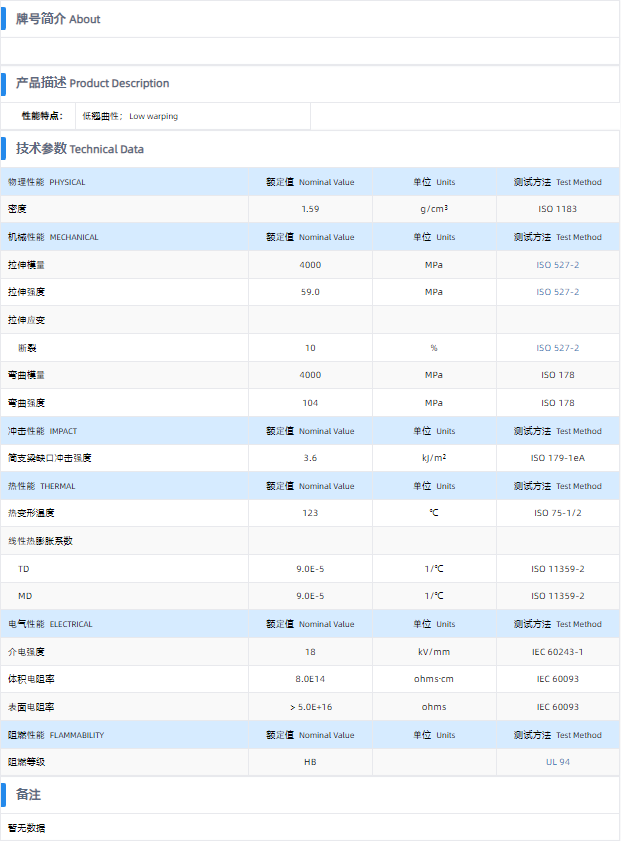The height and width of the screenshot is (841, 621).
Task: Click the IEC 60243-1 test method cell
Action: click(557, 652)
